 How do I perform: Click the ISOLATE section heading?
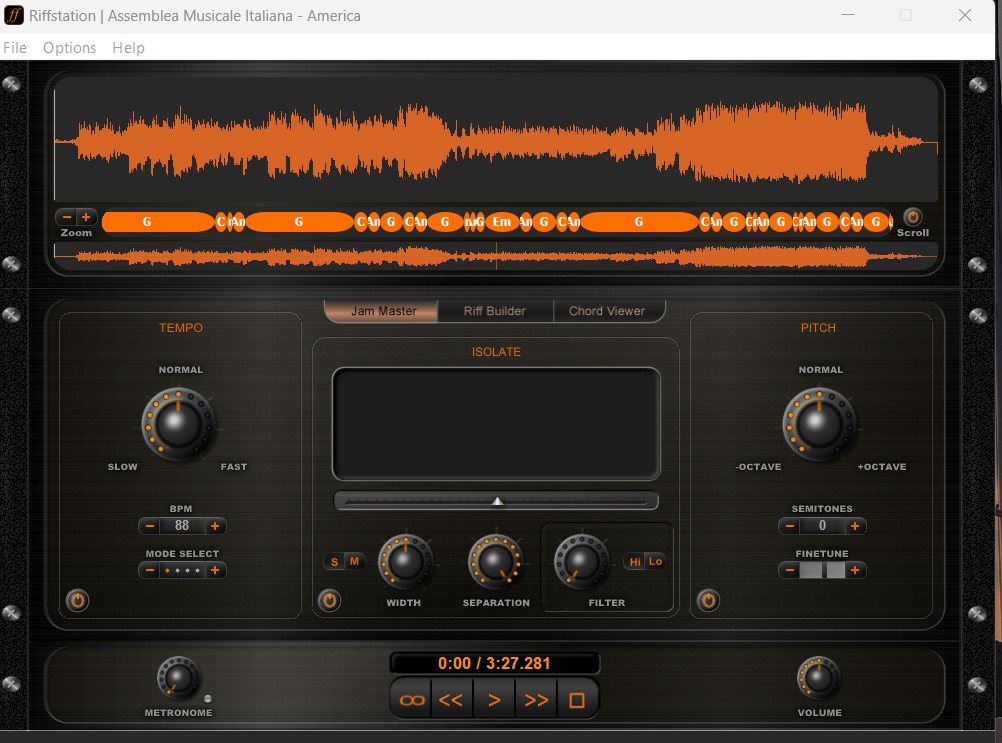pyautogui.click(x=496, y=352)
